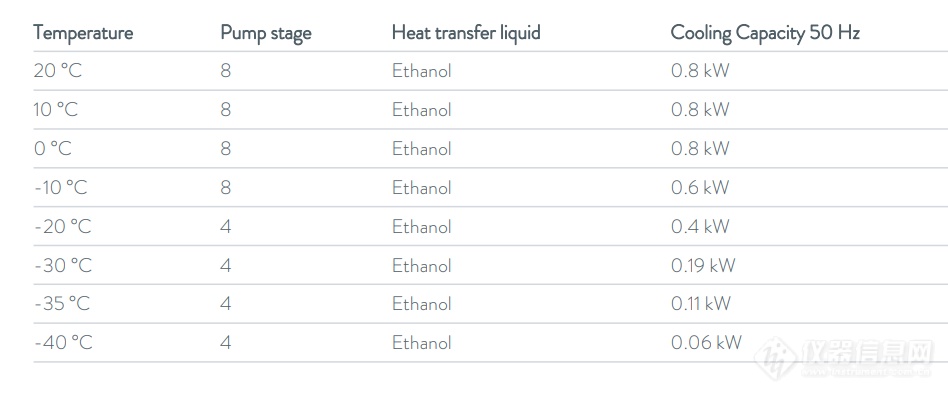Viewport: 948px width, 394px height.
Task: Click the Pump stage column header
Action: [266, 33]
